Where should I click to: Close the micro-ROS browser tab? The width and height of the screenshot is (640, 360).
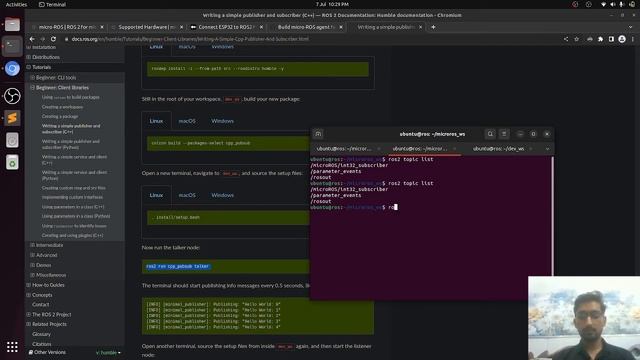pos(102,27)
